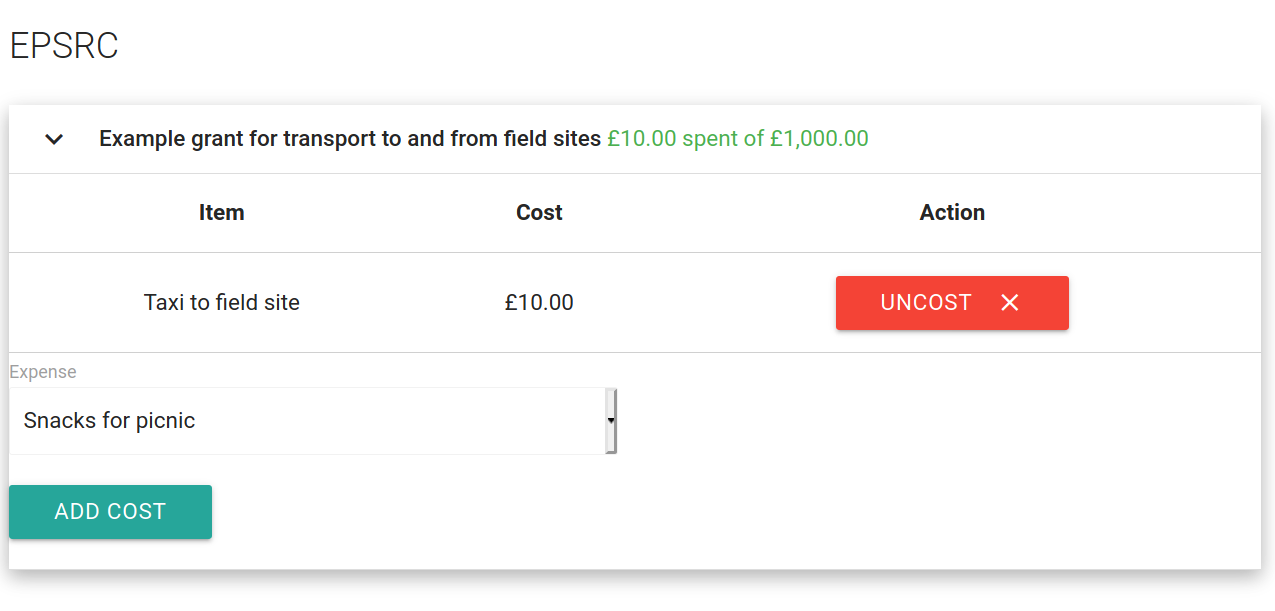Click the dropdown arrow on the Expense field
The image size is (1275, 611).
point(610,420)
